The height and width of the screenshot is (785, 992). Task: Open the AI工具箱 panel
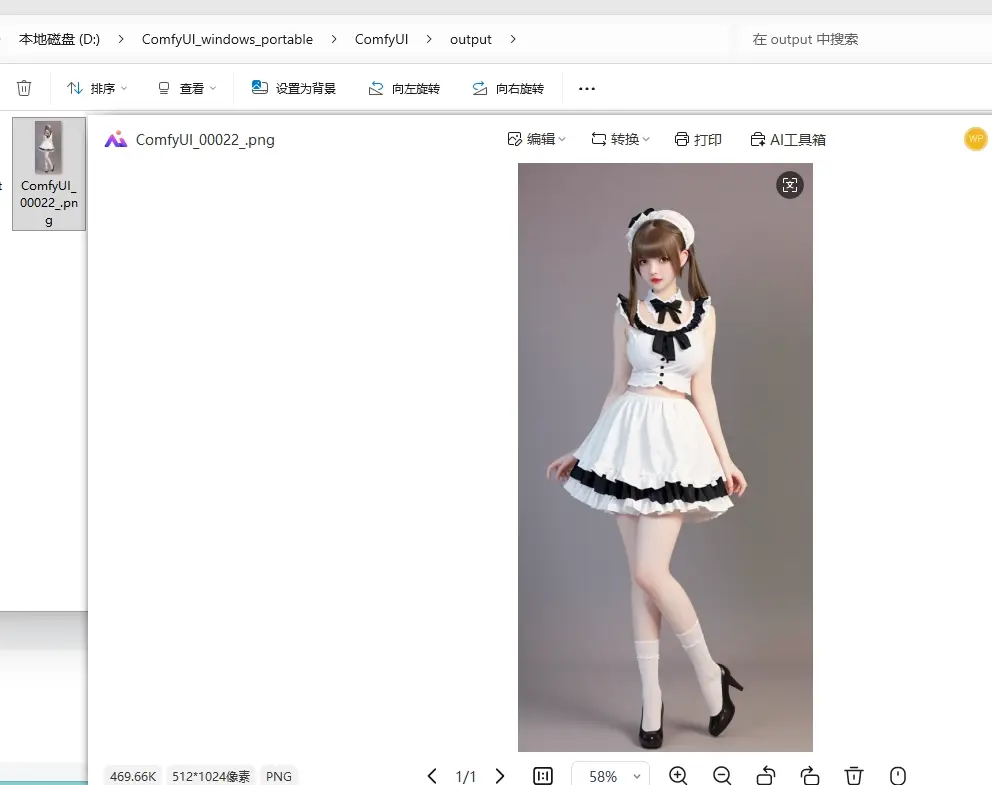click(x=788, y=139)
